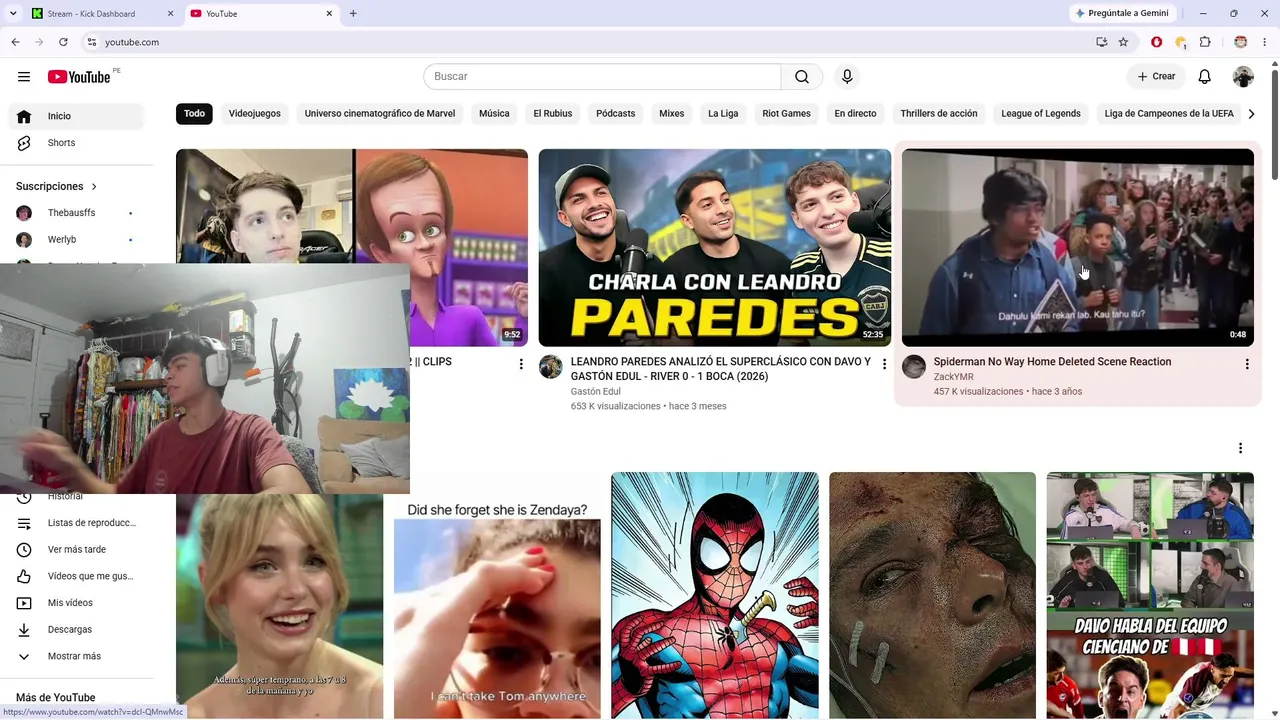Filter by the Música chip
Screen dimensions: 1280x720
494,114
